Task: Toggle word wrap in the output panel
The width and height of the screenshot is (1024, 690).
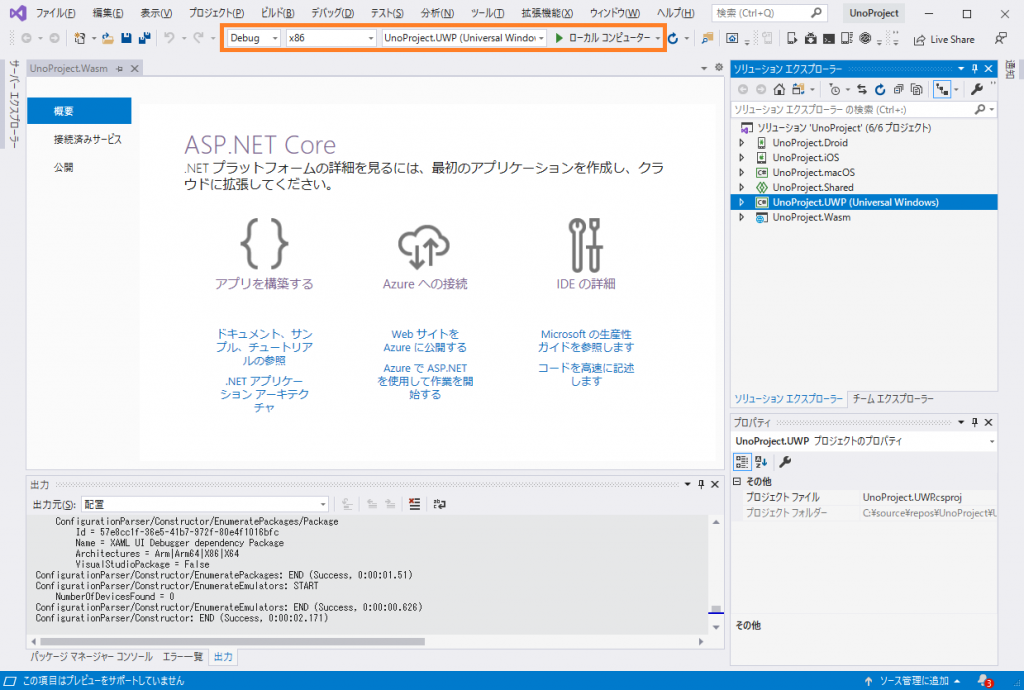Action: click(x=439, y=504)
